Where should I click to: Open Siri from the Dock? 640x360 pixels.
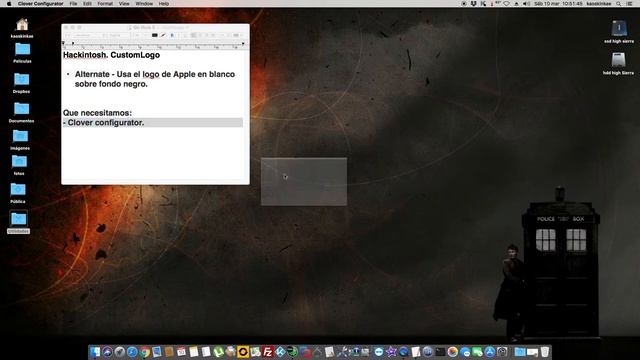coord(107,352)
